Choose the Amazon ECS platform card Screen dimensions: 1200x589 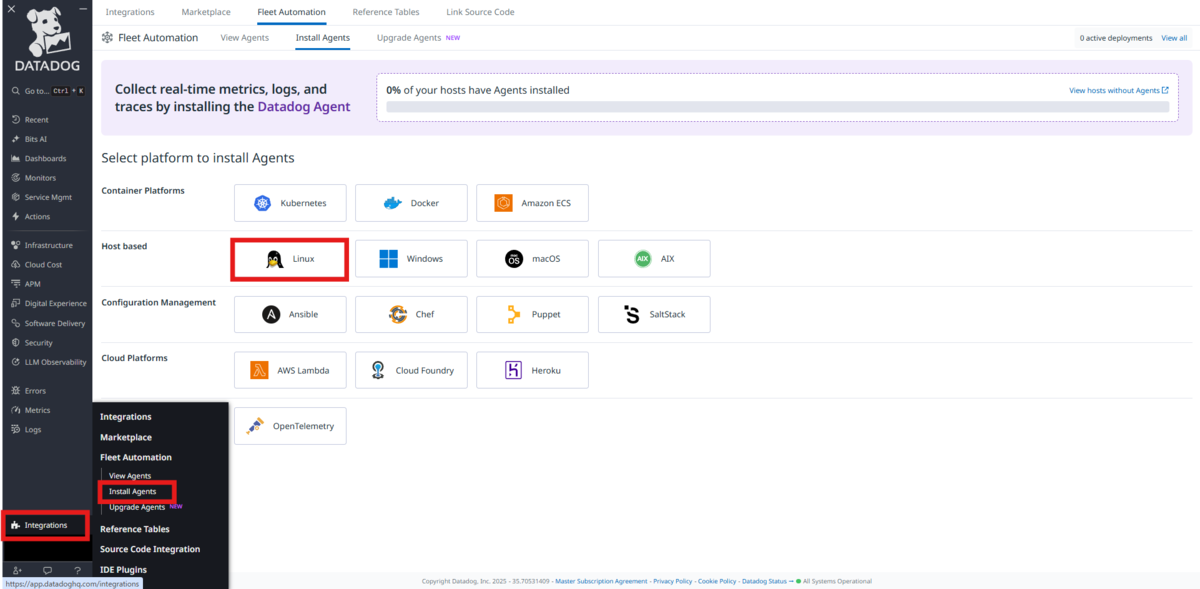[x=532, y=203]
